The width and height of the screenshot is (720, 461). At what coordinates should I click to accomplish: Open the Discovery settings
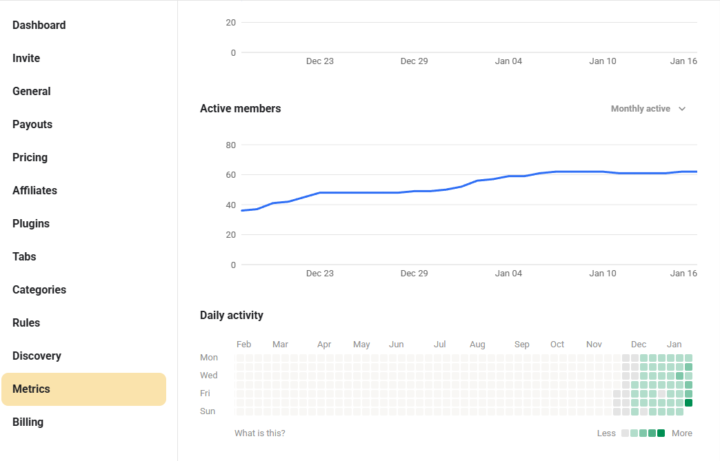tap(36, 355)
